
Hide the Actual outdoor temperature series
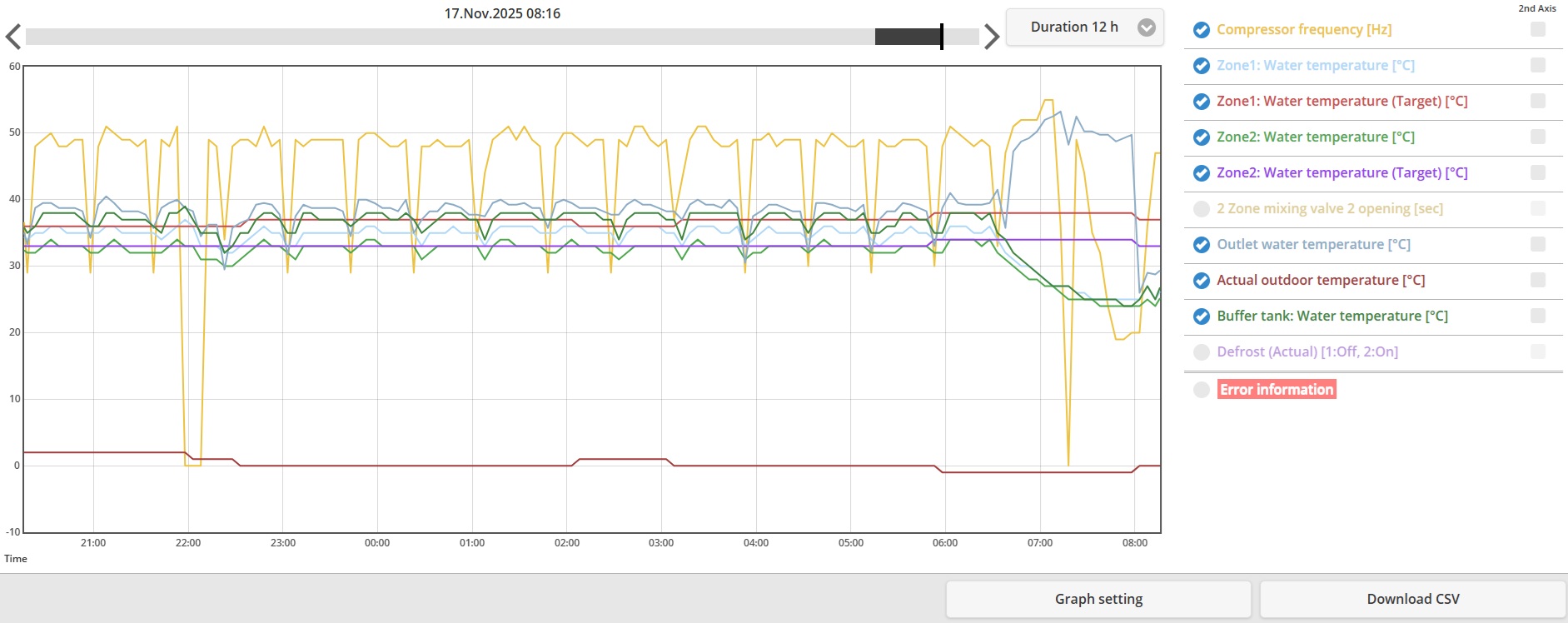(x=1201, y=281)
